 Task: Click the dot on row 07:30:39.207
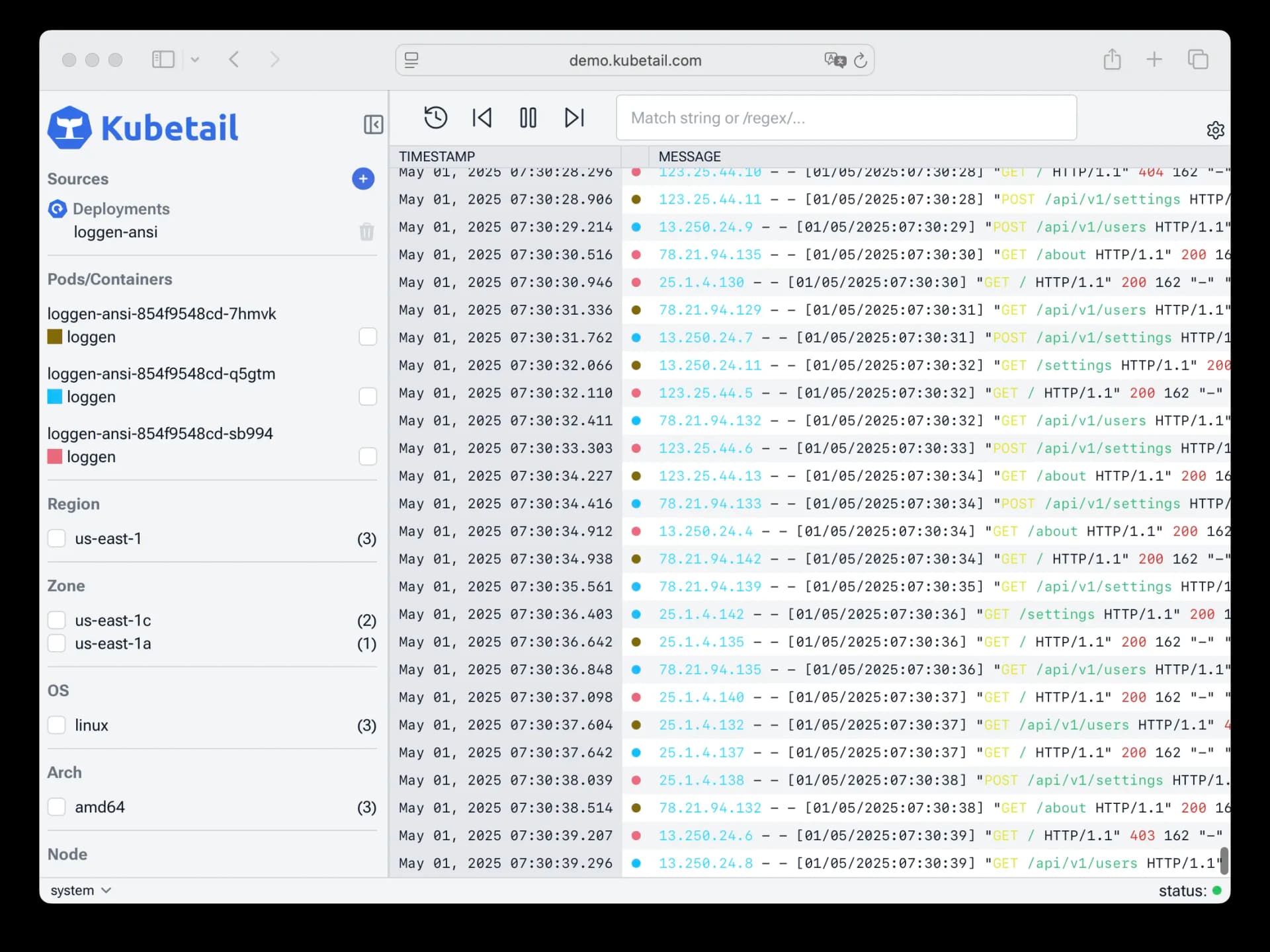pyautogui.click(x=636, y=836)
